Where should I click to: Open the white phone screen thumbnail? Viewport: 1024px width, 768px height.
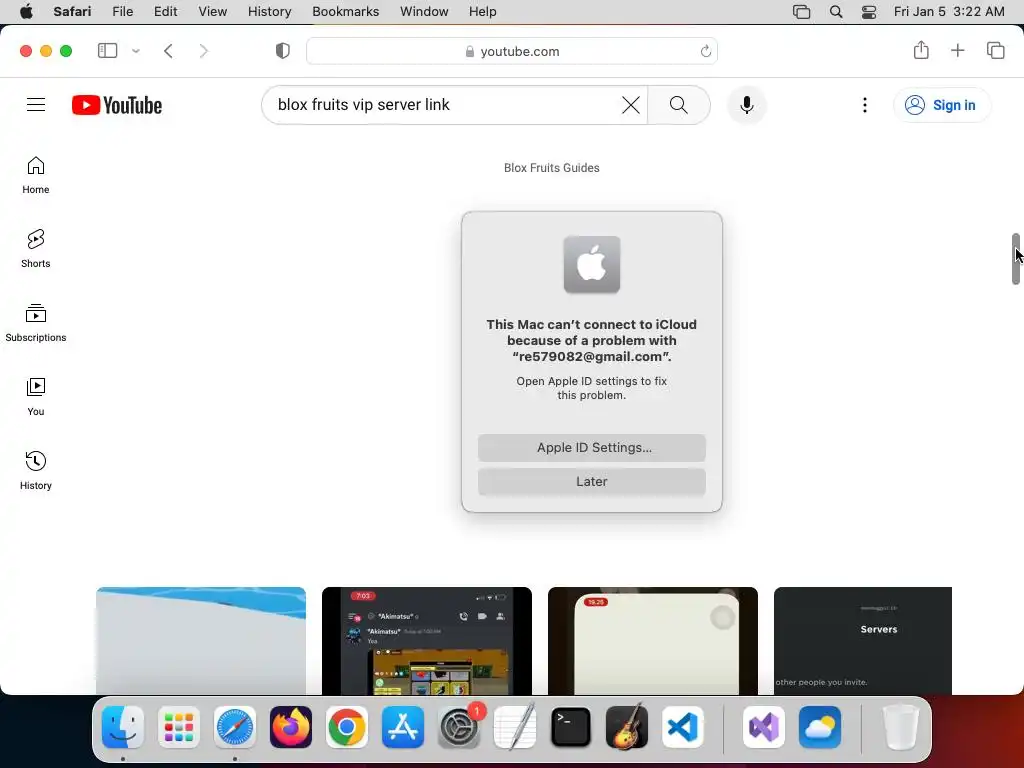652,641
